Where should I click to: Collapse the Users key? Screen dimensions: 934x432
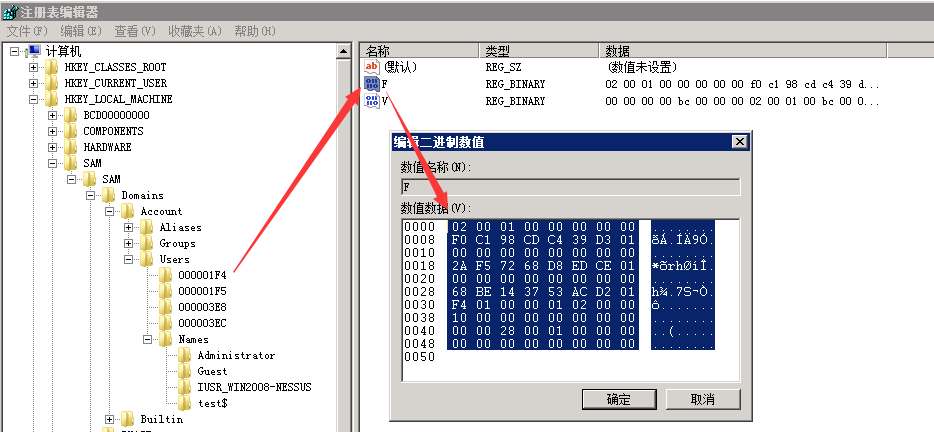pos(129,259)
